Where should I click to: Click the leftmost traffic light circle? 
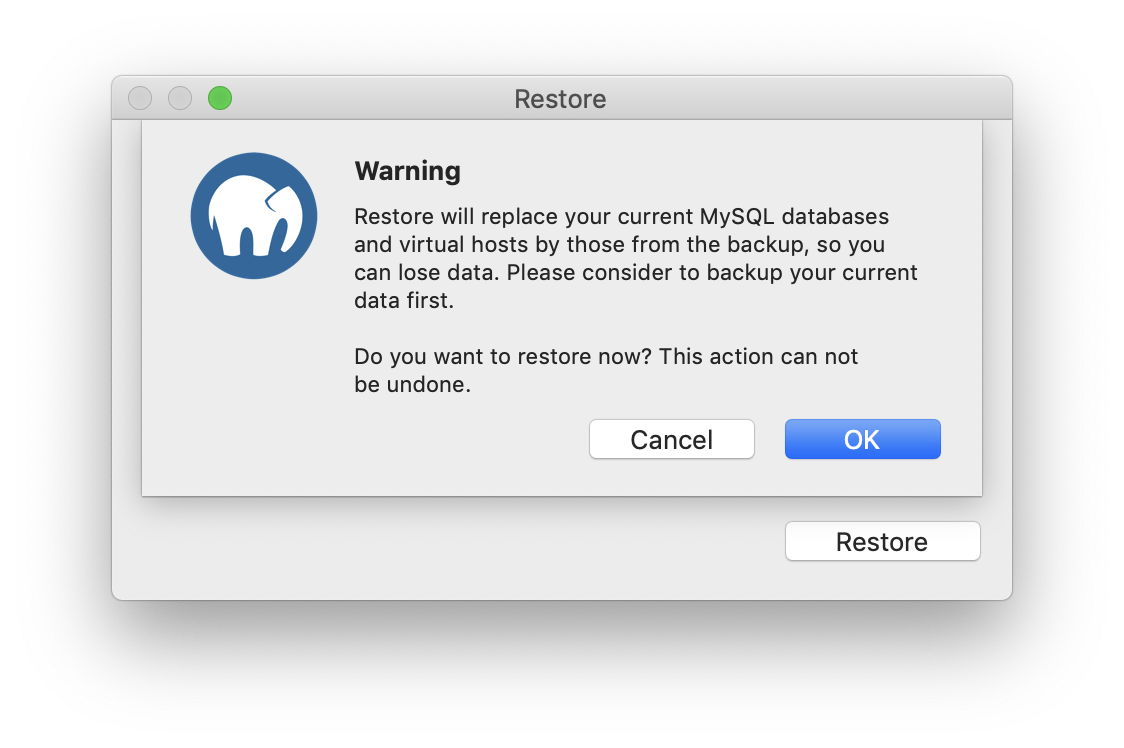(x=140, y=98)
